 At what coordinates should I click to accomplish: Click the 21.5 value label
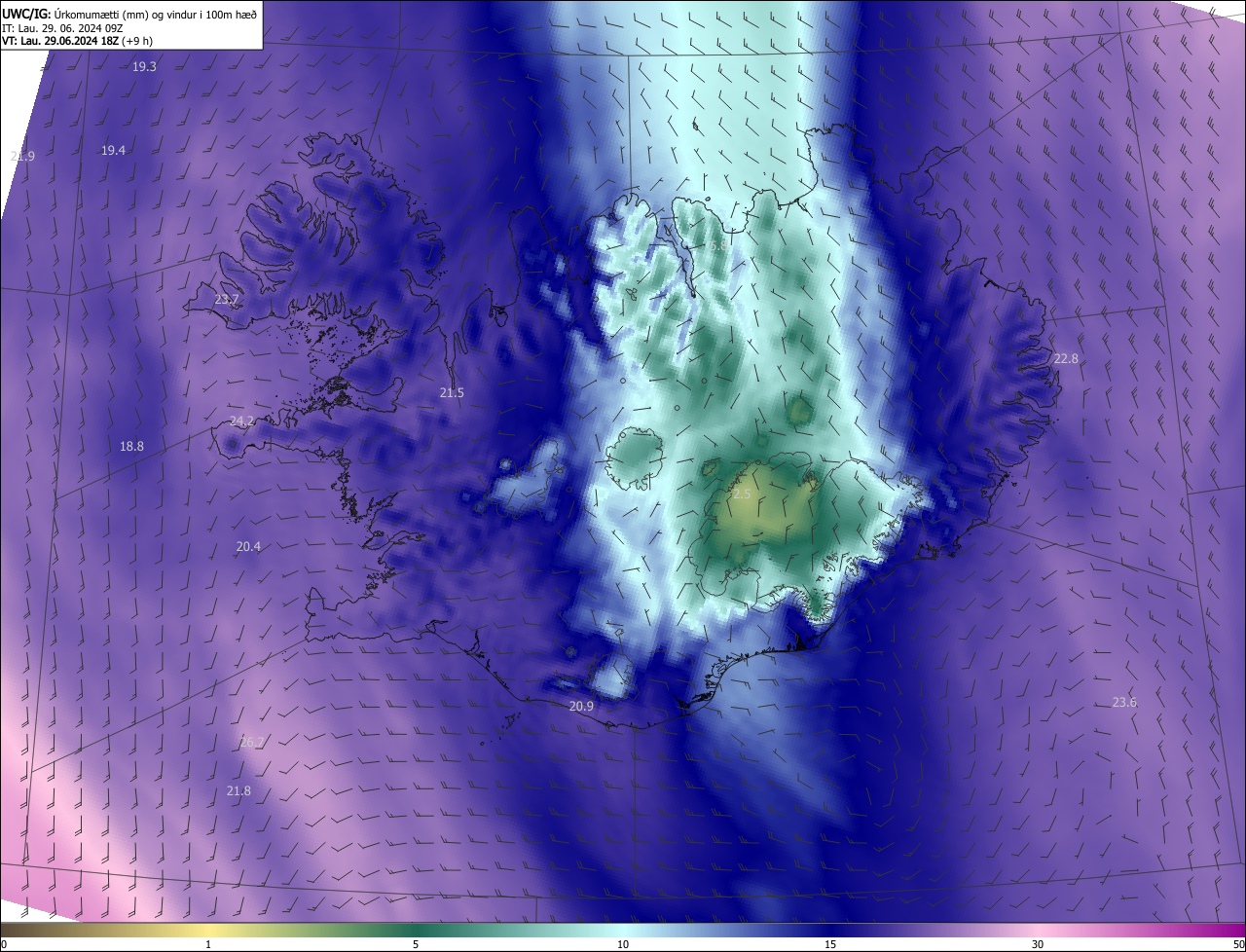click(452, 393)
